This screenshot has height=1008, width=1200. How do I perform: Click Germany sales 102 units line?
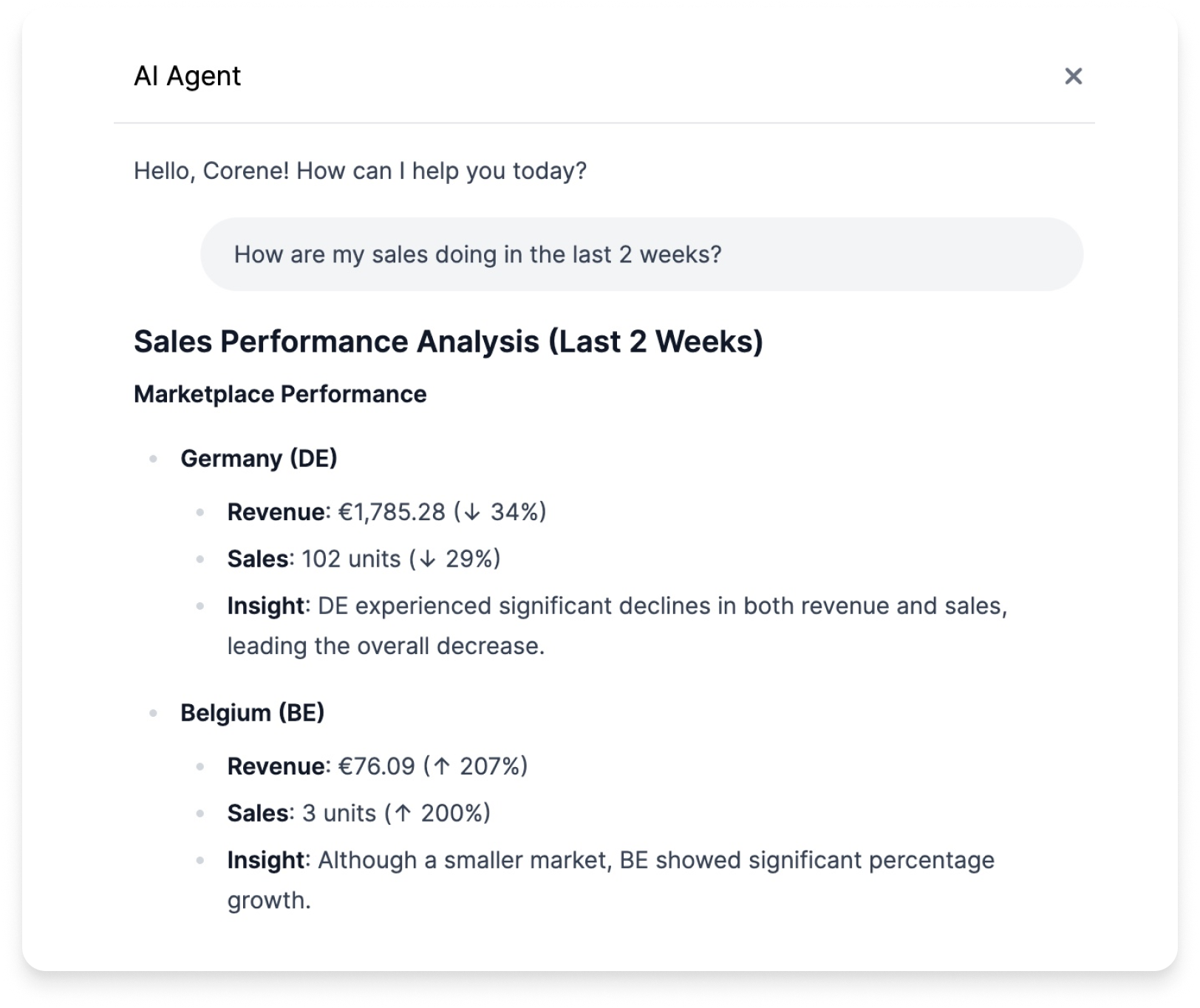pyautogui.click(x=363, y=559)
